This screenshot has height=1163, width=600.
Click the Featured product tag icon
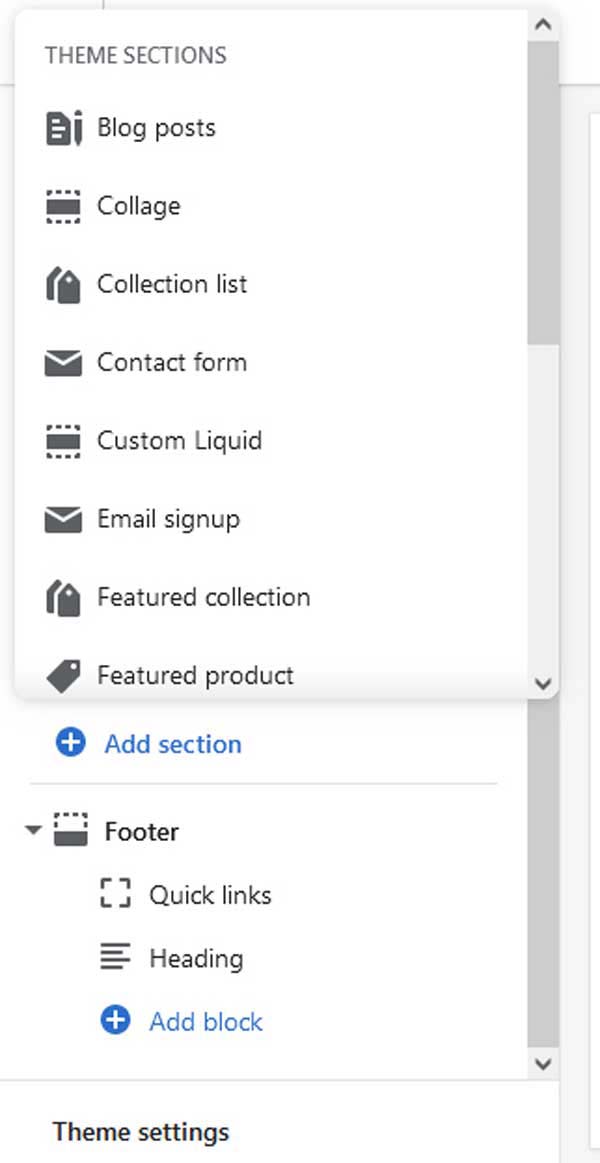(x=63, y=676)
